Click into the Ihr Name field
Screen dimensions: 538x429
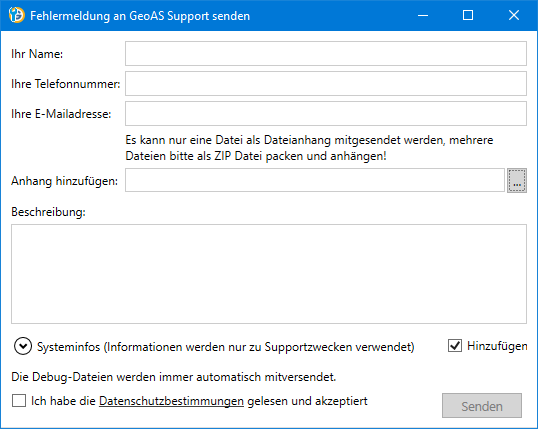[x=326, y=54]
